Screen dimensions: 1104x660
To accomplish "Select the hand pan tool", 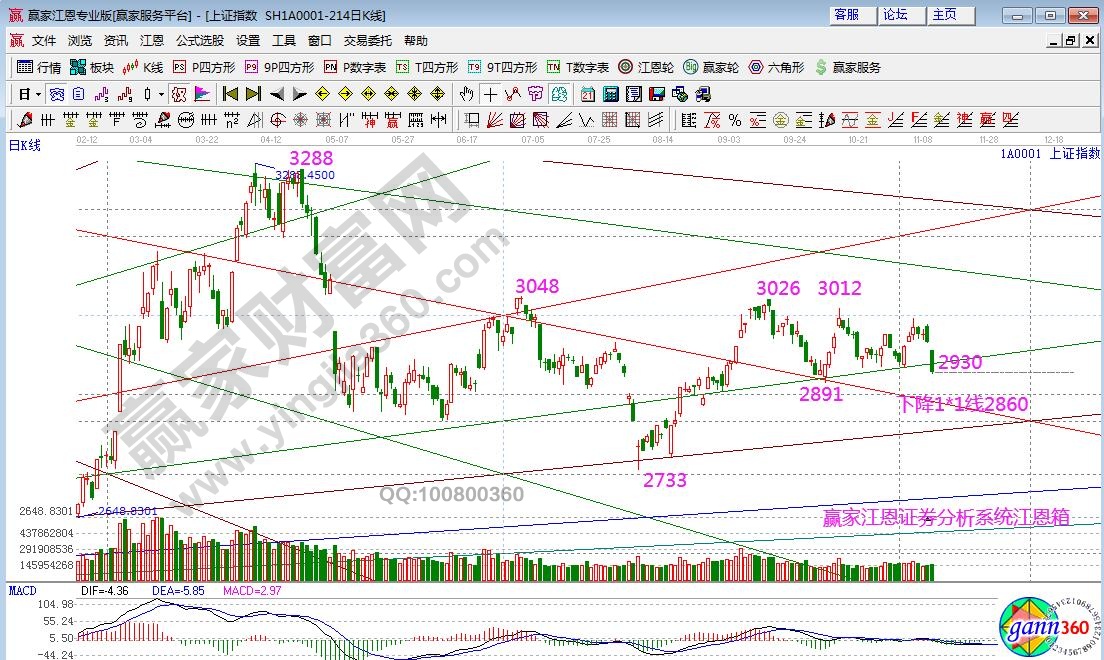I will 466,94.
